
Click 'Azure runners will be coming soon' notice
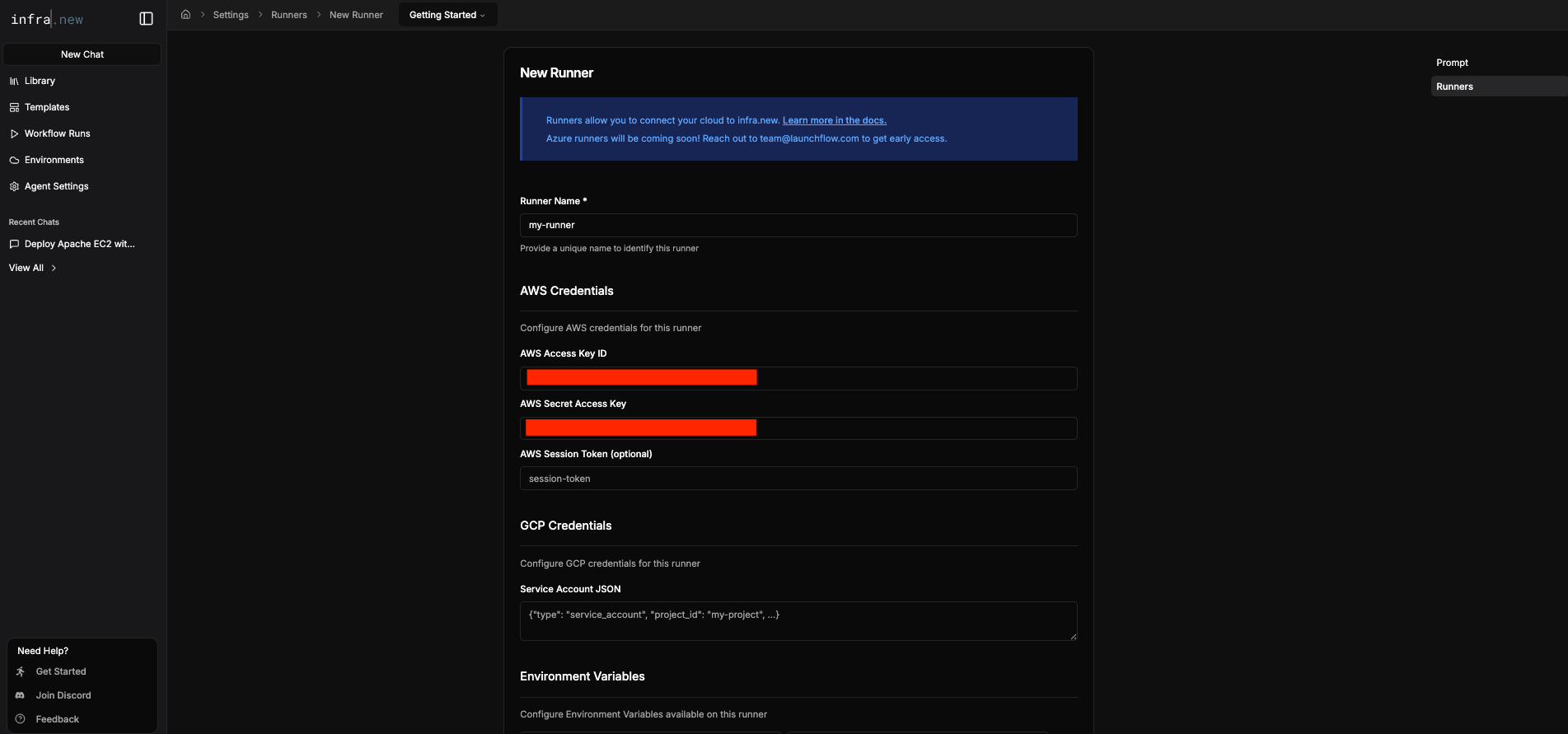[747, 138]
